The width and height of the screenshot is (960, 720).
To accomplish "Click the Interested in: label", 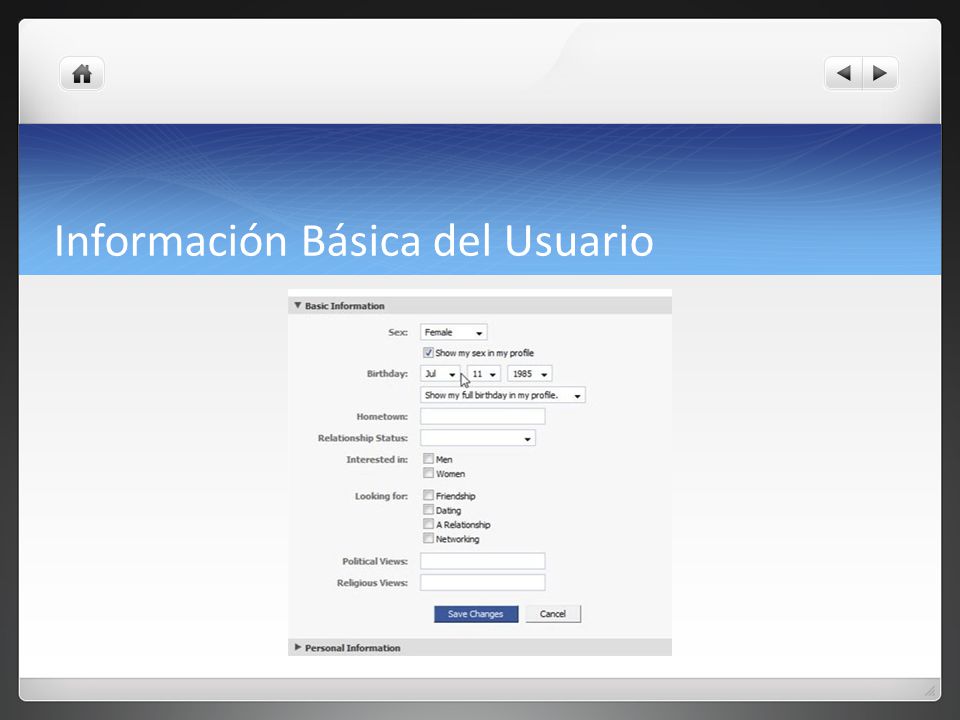I will coord(377,460).
